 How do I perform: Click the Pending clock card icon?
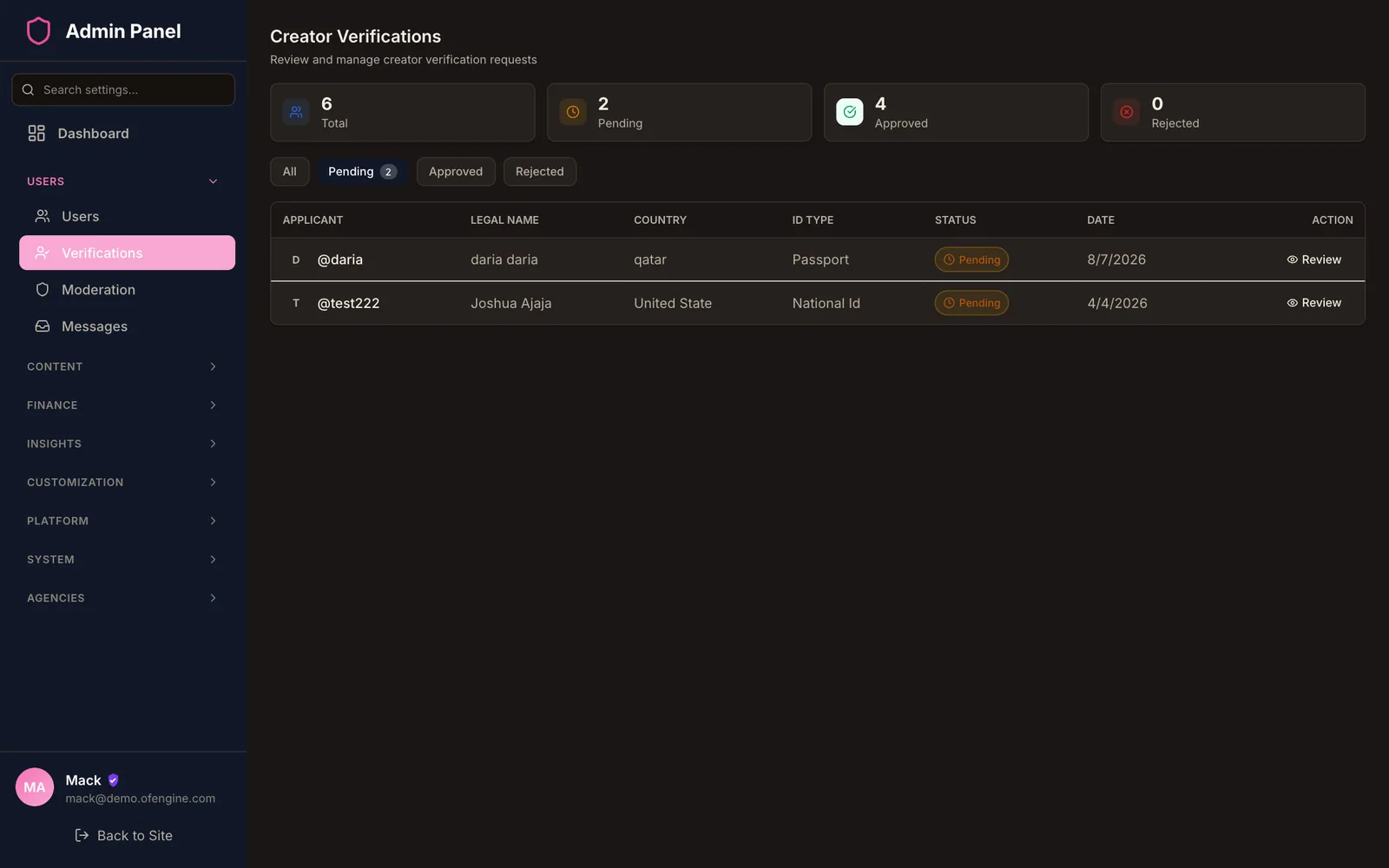click(573, 112)
